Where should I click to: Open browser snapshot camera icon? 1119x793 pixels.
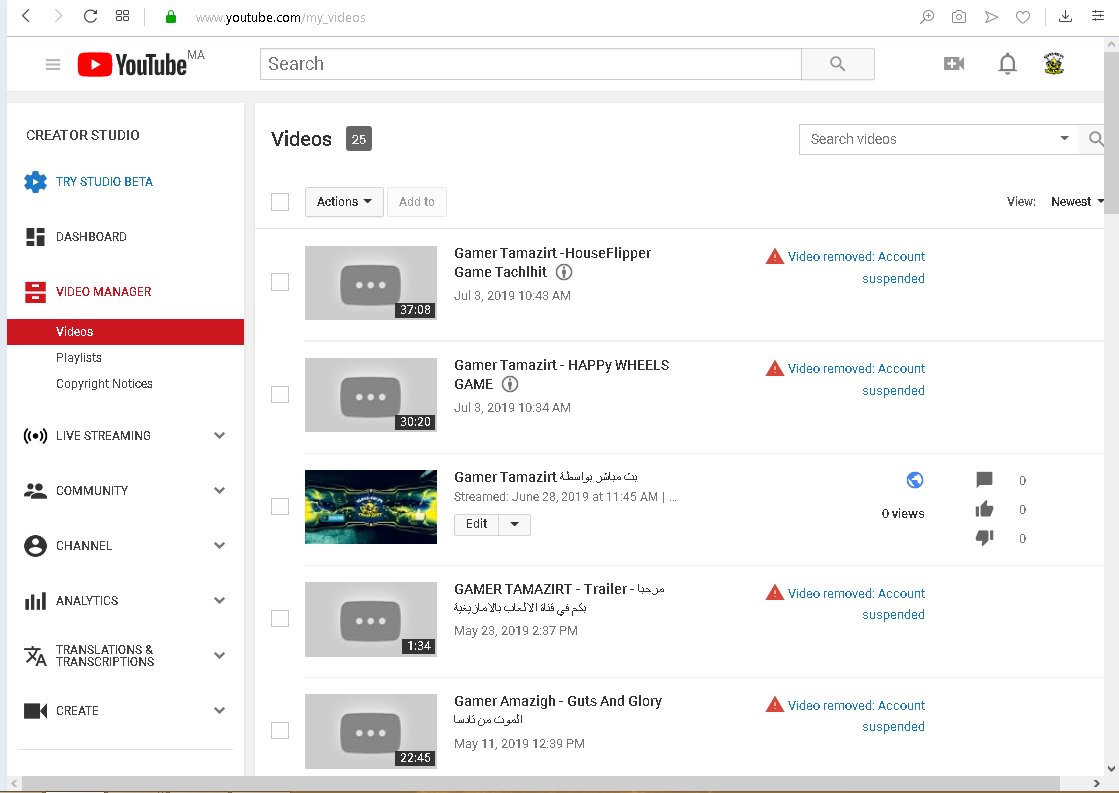pyautogui.click(x=958, y=17)
